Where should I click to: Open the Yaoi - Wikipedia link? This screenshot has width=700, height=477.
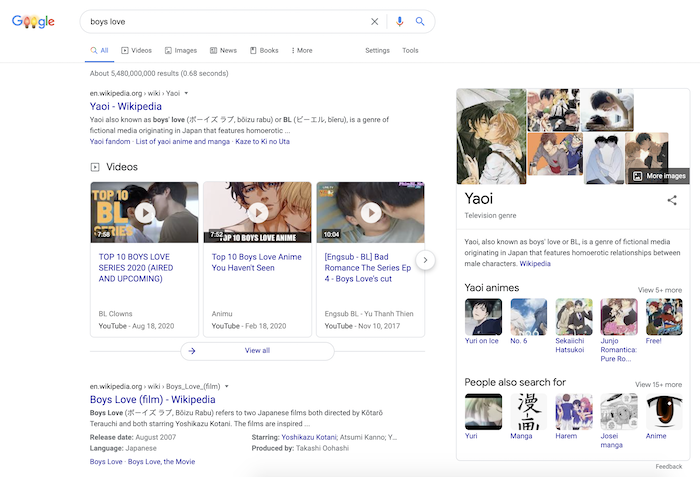[125, 106]
